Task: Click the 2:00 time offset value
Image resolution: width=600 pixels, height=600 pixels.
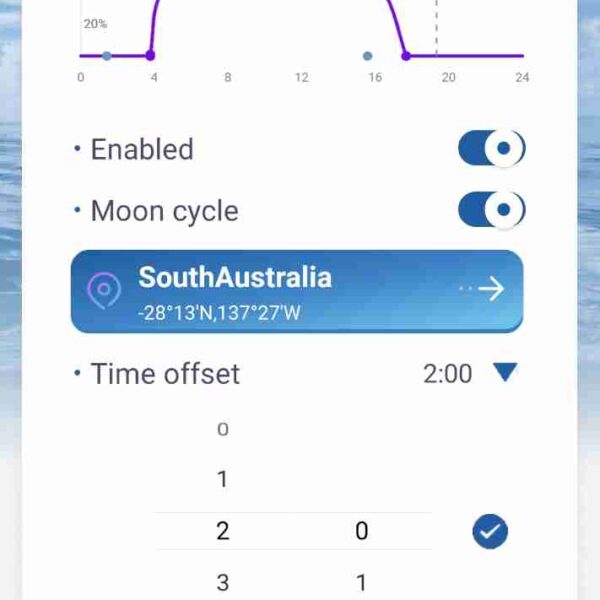Action: pos(447,374)
